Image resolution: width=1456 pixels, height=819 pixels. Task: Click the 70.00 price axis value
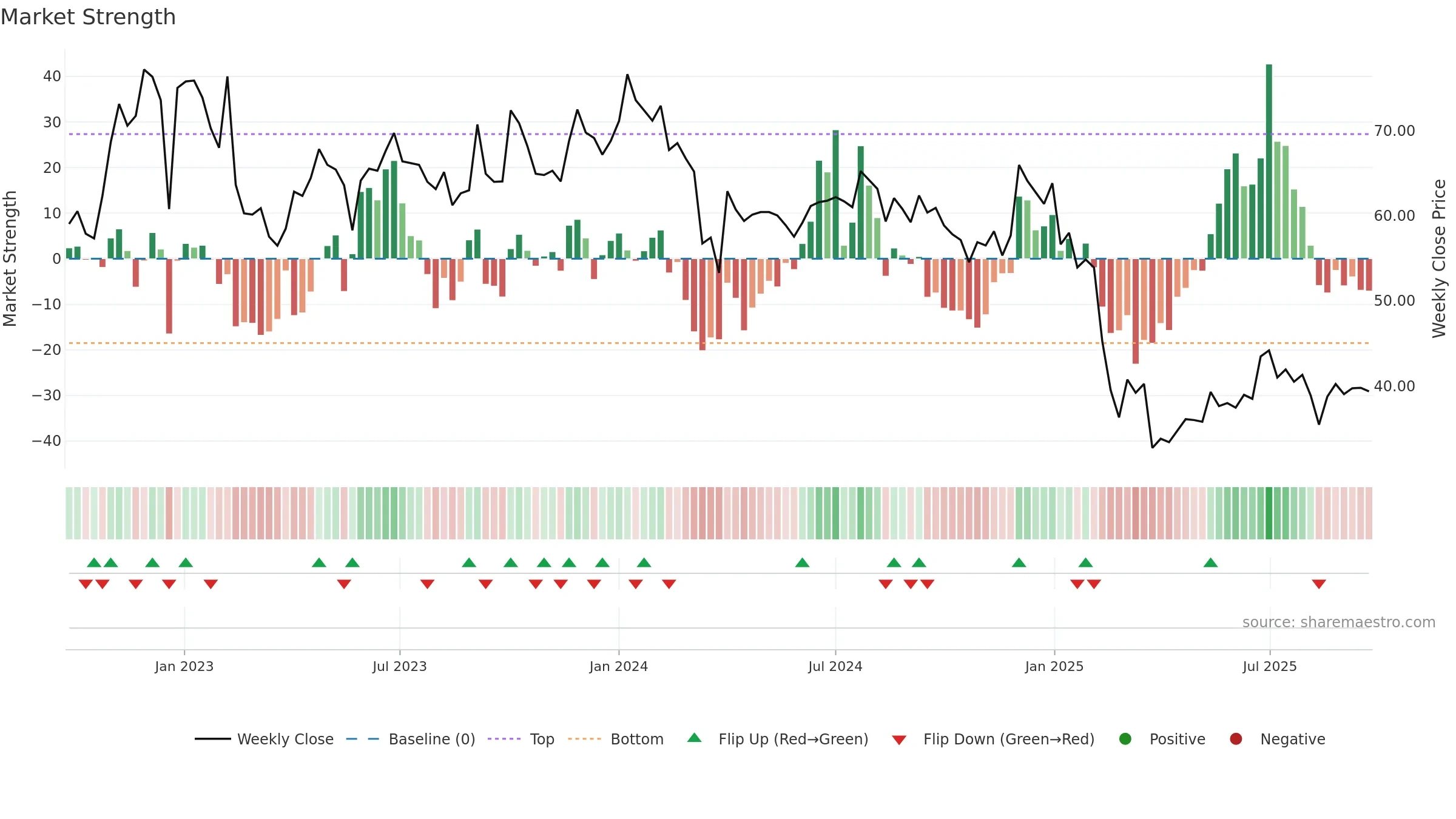(1395, 131)
